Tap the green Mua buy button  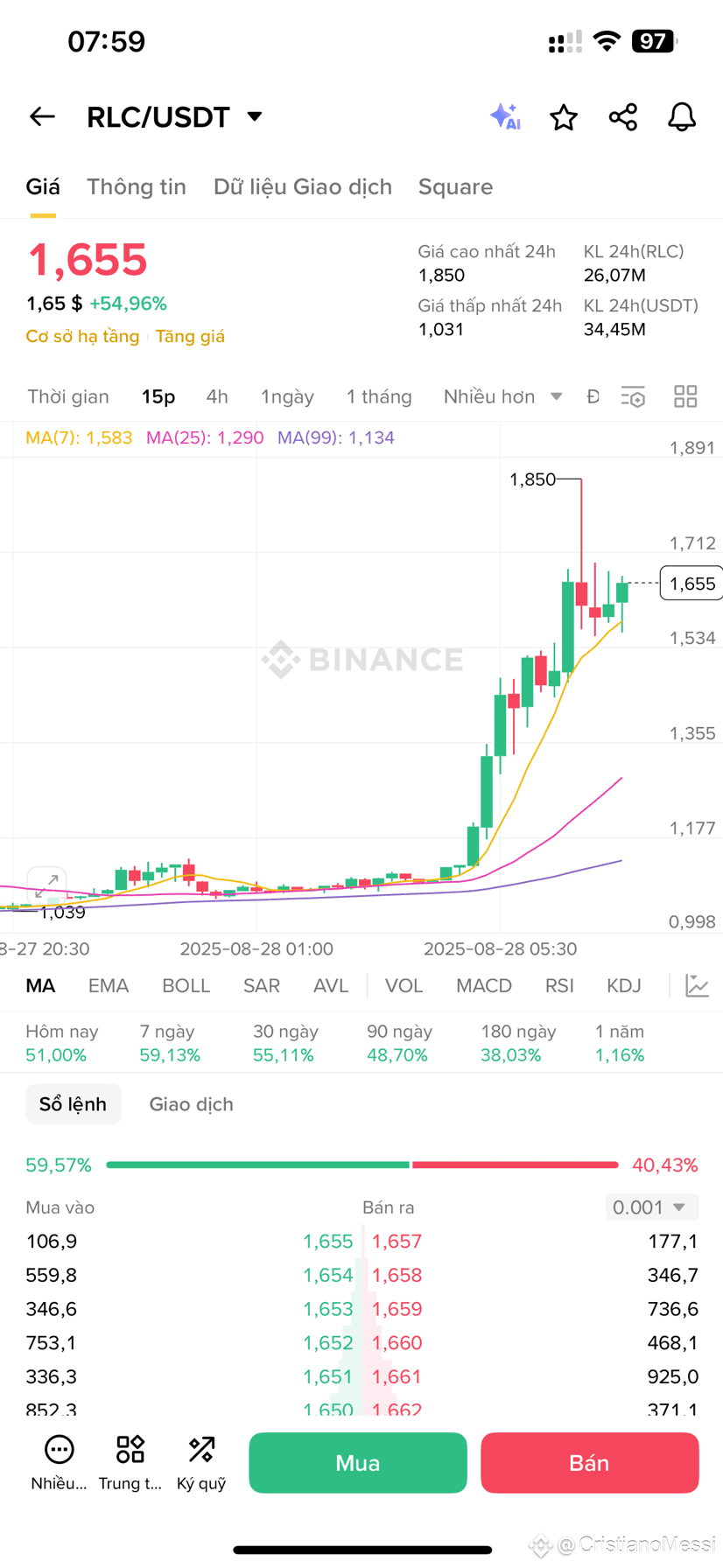(x=358, y=1463)
